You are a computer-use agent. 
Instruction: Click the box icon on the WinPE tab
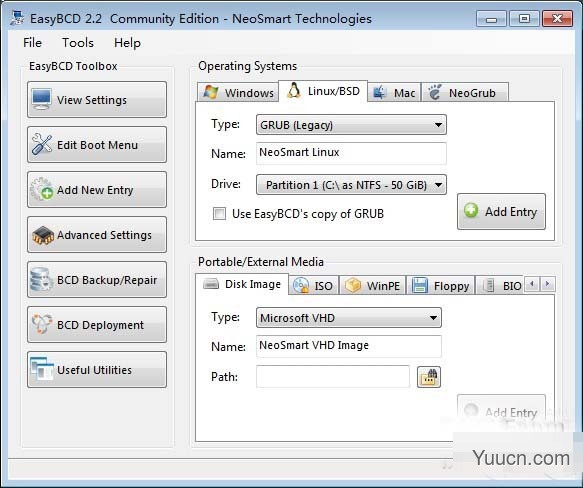[x=352, y=285]
